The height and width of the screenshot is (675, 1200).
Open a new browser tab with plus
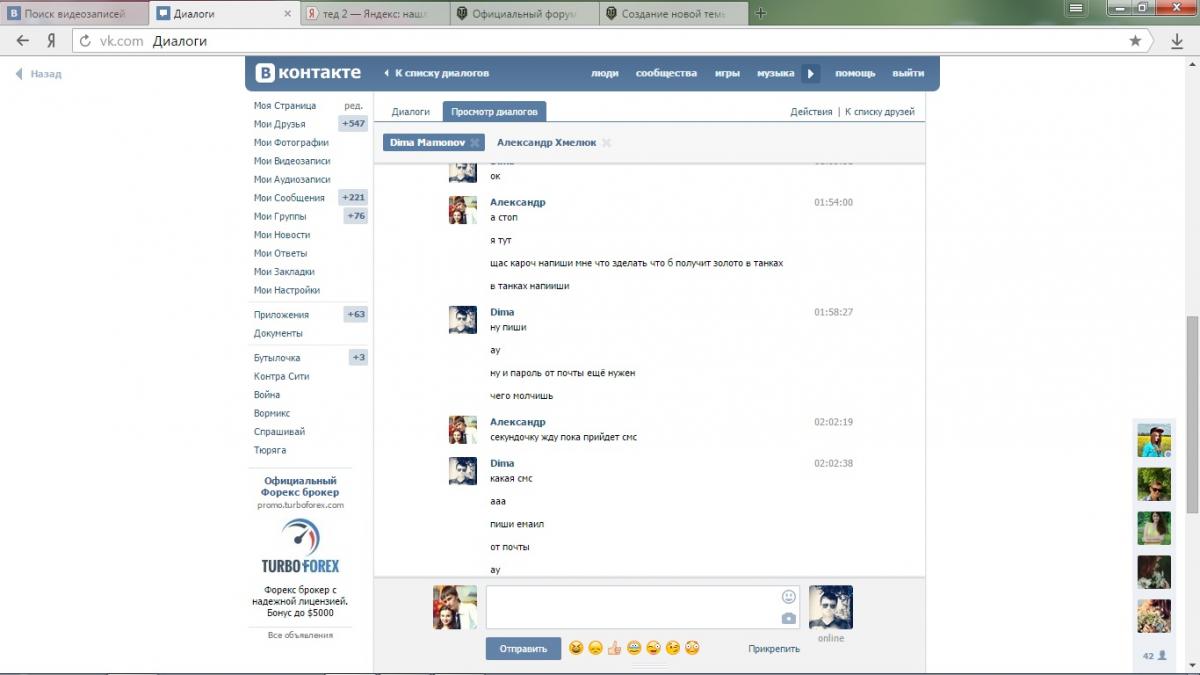click(761, 13)
